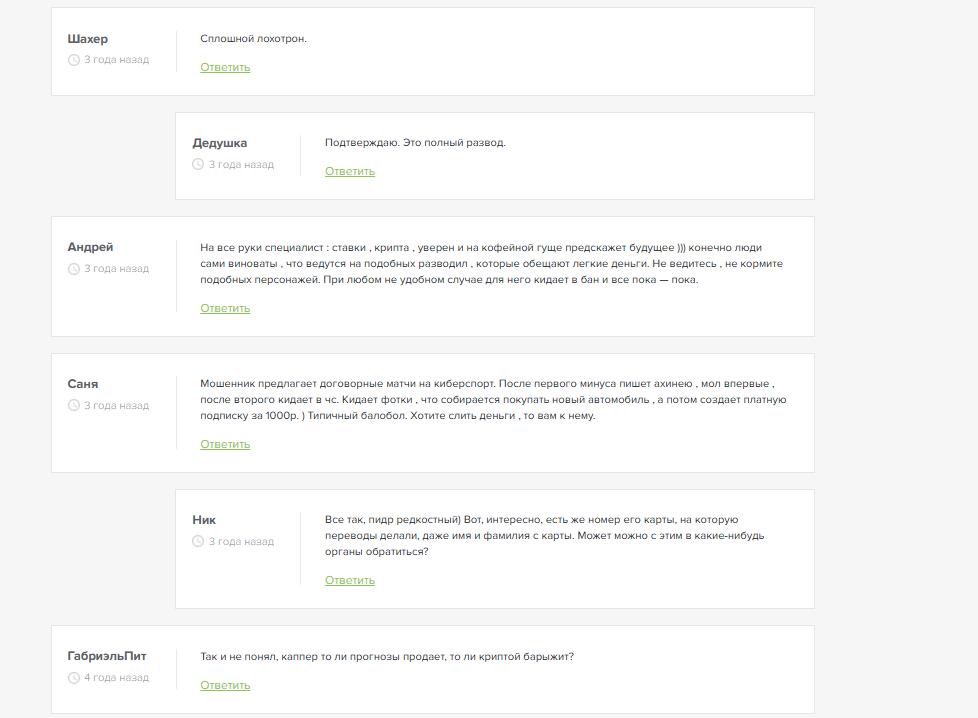Click the author name Ник
978x718 pixels.
(x=204, y=520)
